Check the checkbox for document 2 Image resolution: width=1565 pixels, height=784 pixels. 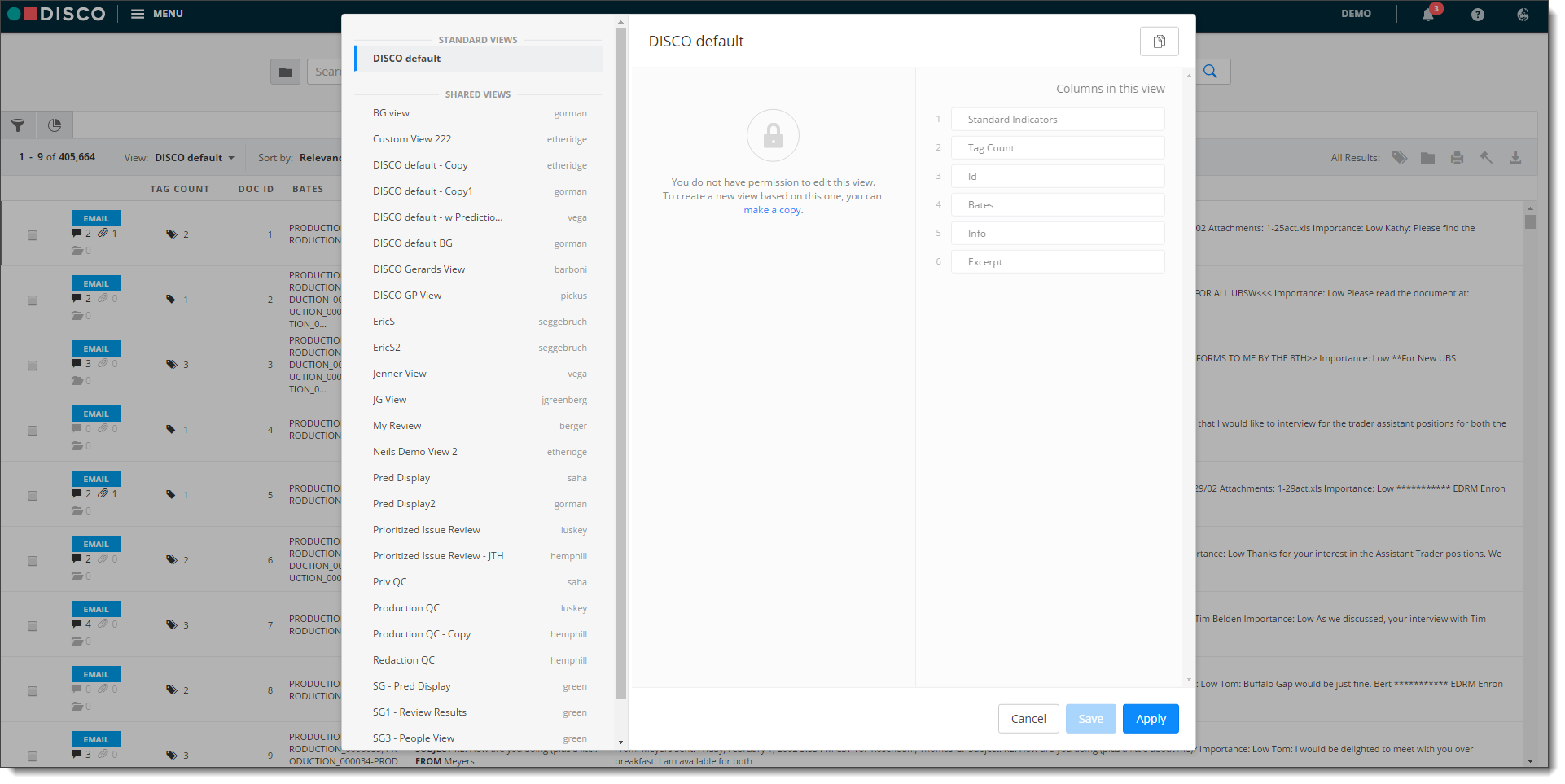point(33,300)
